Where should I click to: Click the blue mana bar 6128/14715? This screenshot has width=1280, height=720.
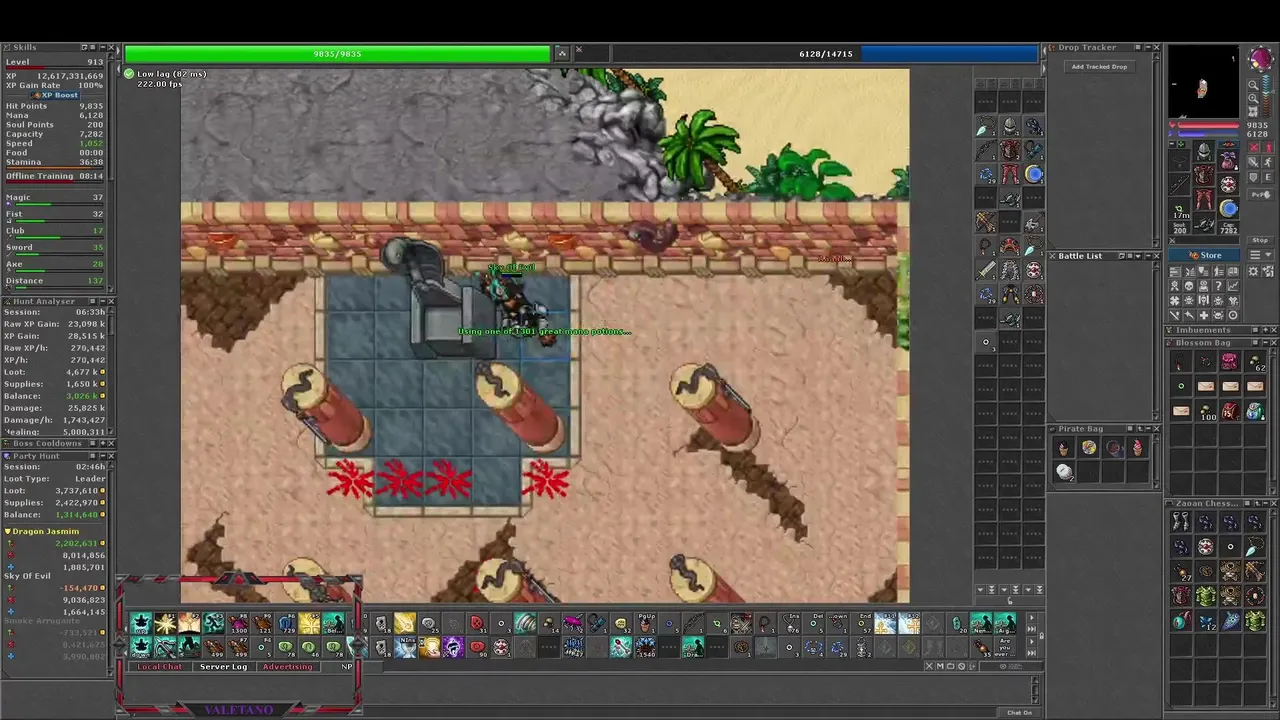coord(825,54)
